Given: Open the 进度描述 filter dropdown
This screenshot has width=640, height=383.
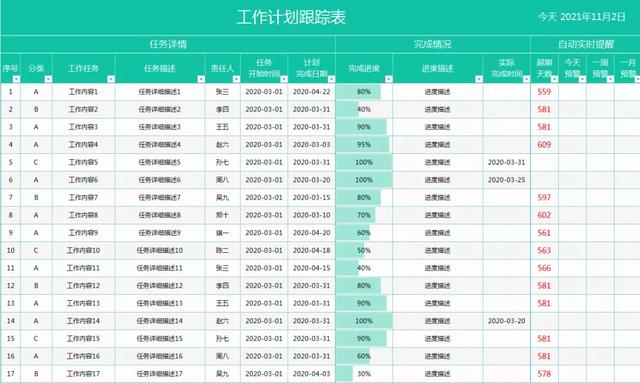Looking at the screenshot, I should pos(479,79).
